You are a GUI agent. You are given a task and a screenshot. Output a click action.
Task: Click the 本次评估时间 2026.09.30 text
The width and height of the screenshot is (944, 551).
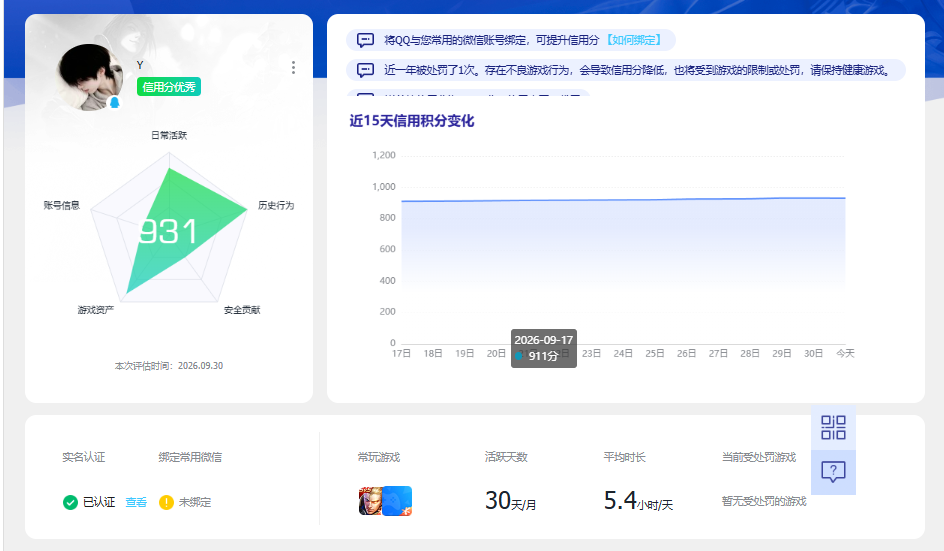[169, 366]
